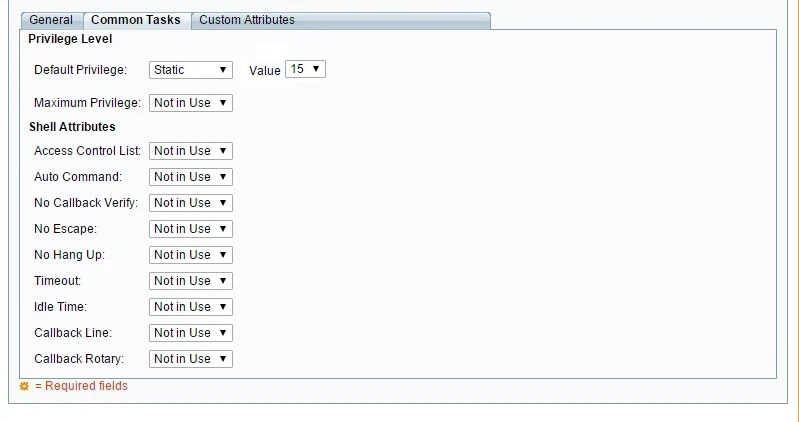
Task: Open the Default Privilege dropdown
Action: pyautogui.click(x=191, y=70)
